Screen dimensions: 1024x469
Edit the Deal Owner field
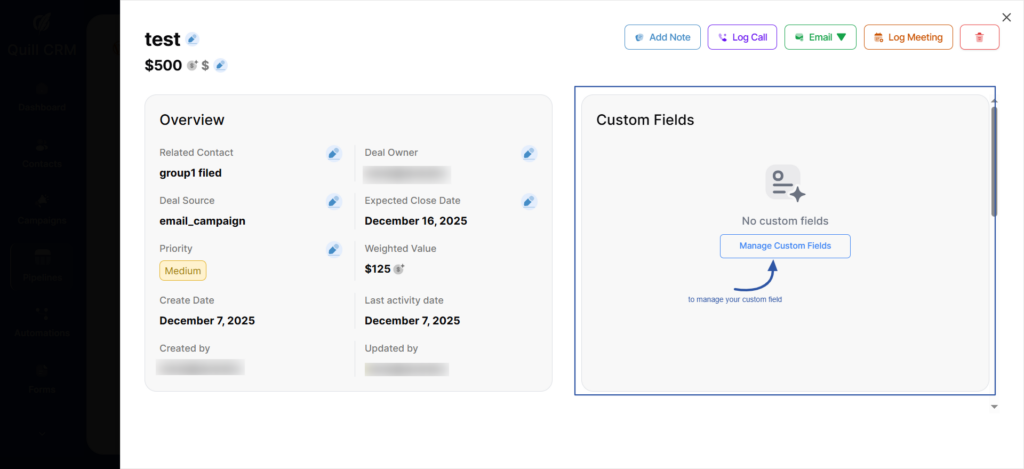[529, 153]
